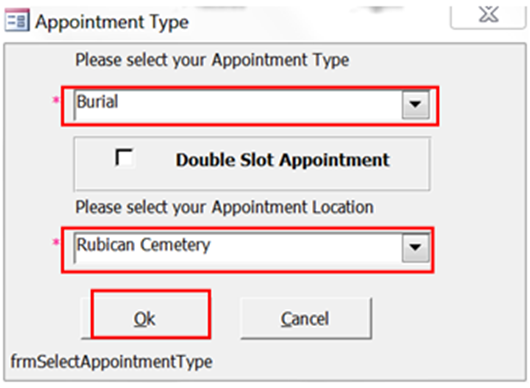530x388 pixels.
Task: Click the Cancel button
Action: click(x=306, y=318)
